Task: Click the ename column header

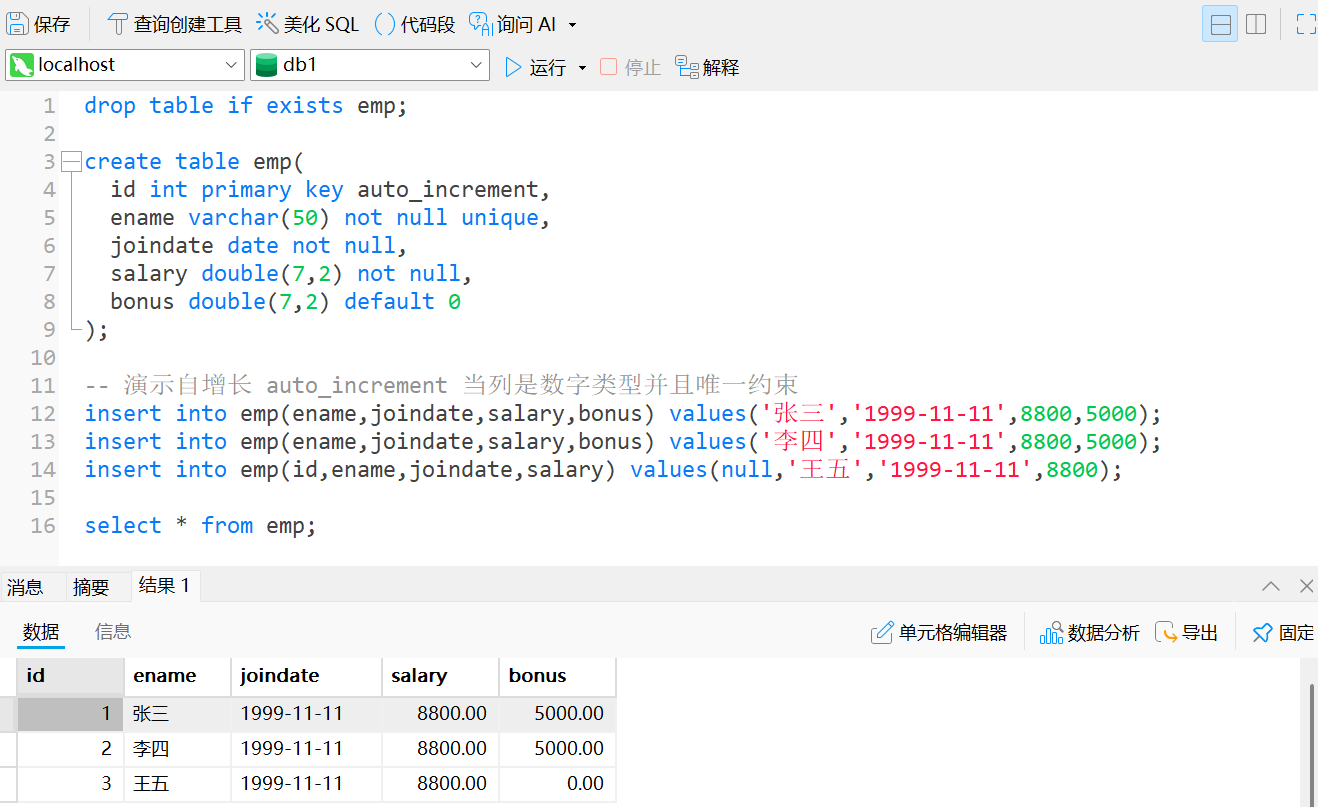Action: pyautogui.click(x=178, y=676)
